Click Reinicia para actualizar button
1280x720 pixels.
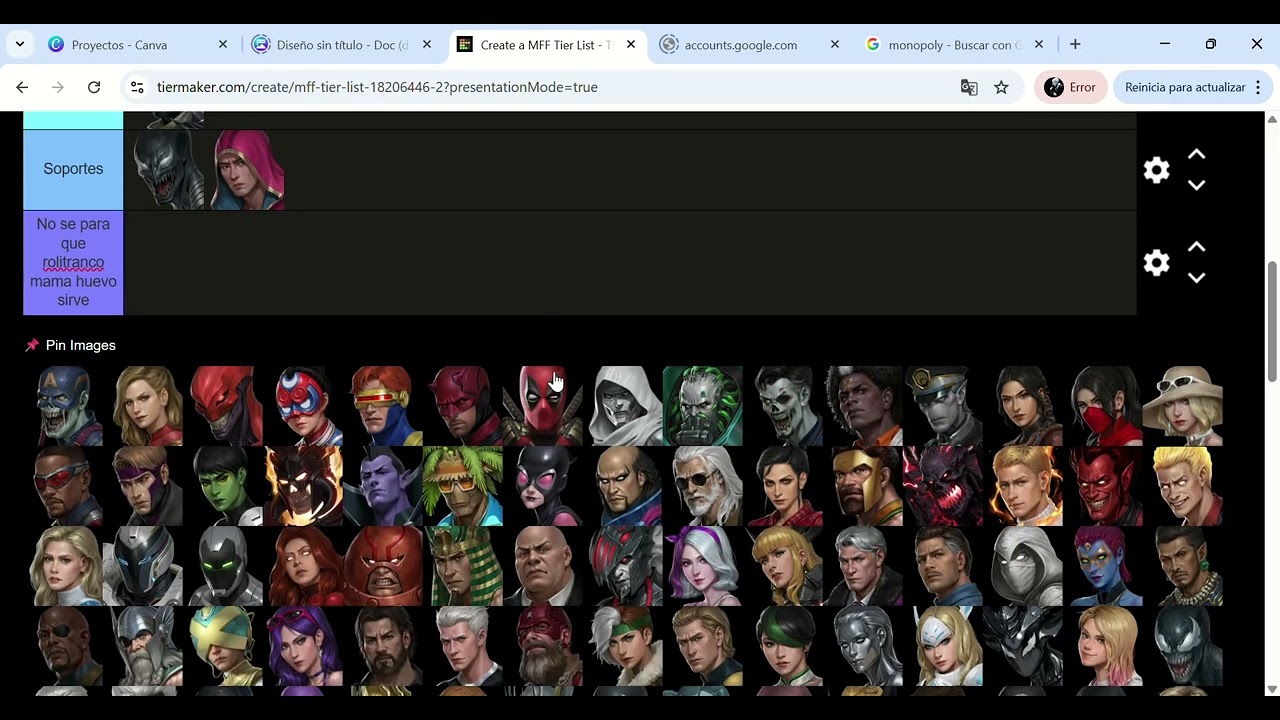point(1185,87)
